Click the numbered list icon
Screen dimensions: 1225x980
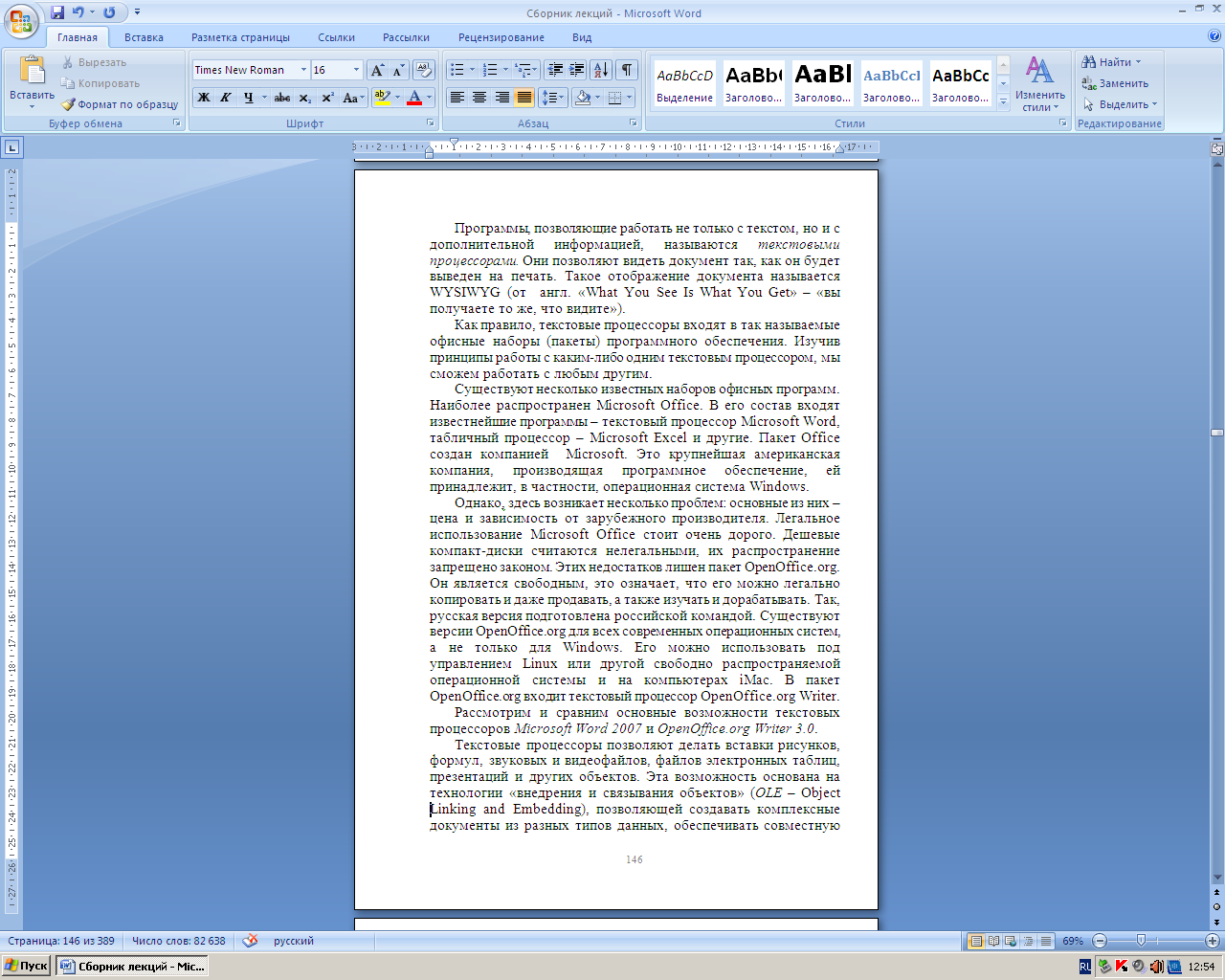click(x=490, y=70)
